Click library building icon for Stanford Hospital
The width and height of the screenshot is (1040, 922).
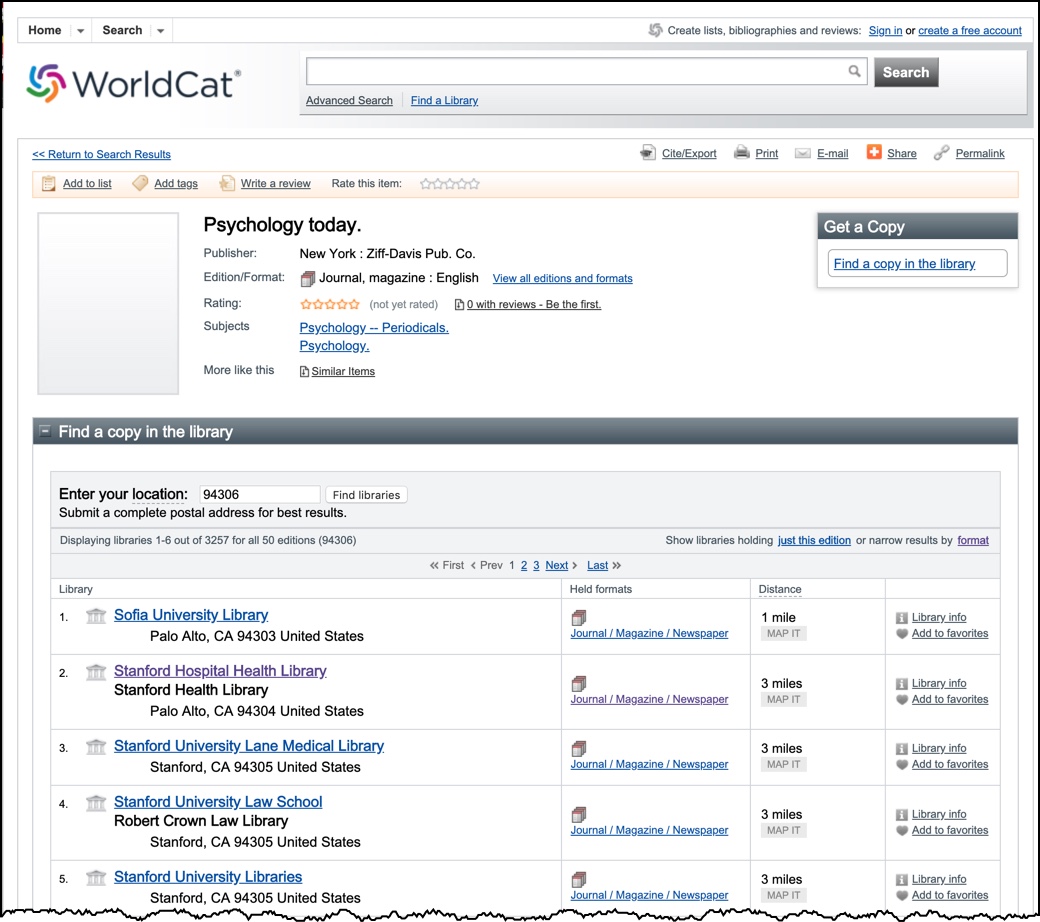tap(96, 672)
